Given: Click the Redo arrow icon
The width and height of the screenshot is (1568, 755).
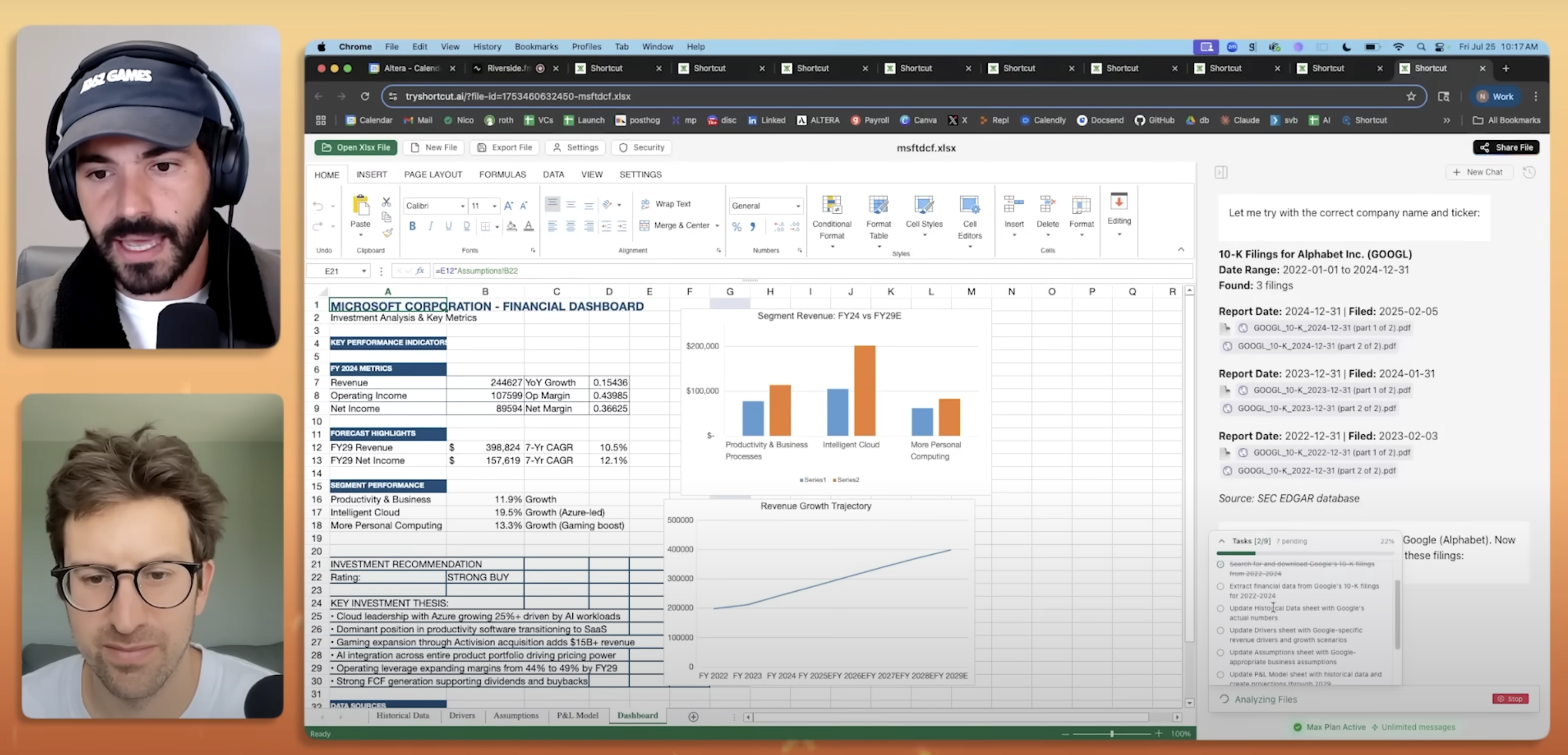Looking at the screenshot, I should tap(318, 226).
